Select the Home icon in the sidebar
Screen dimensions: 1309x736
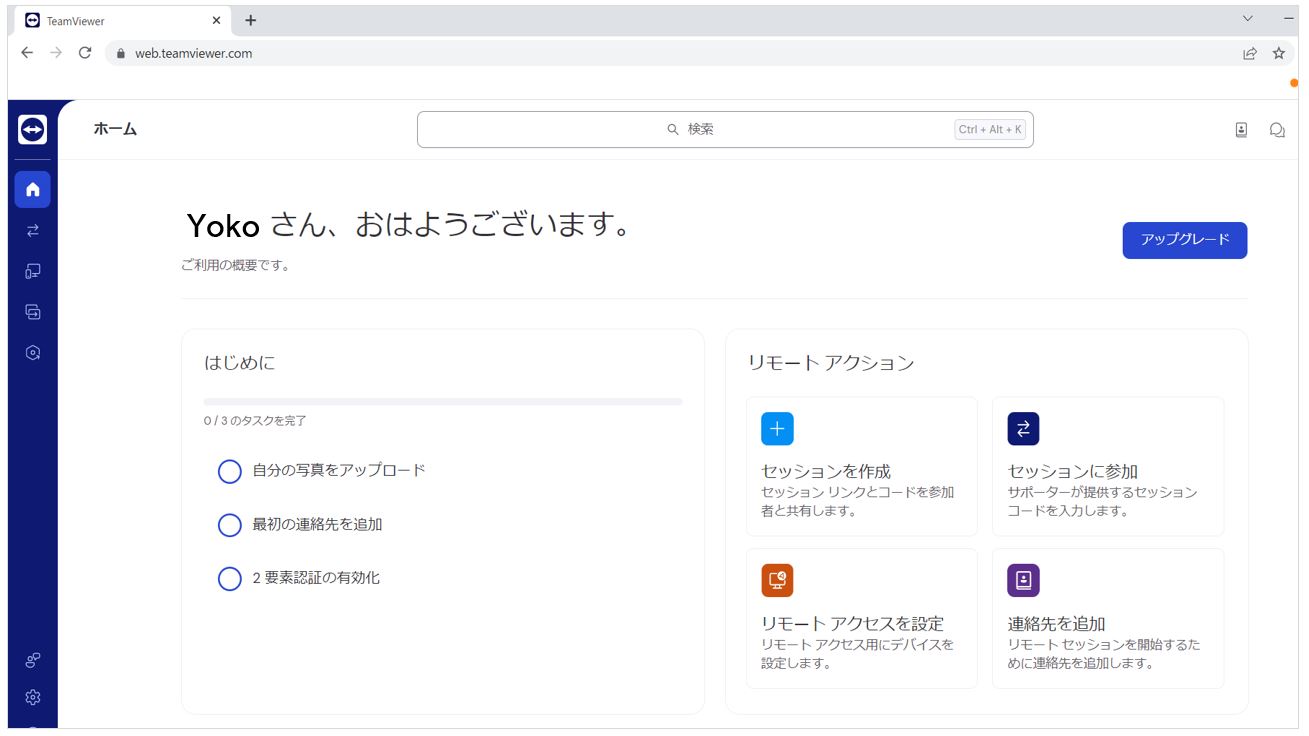pos(32,190)
